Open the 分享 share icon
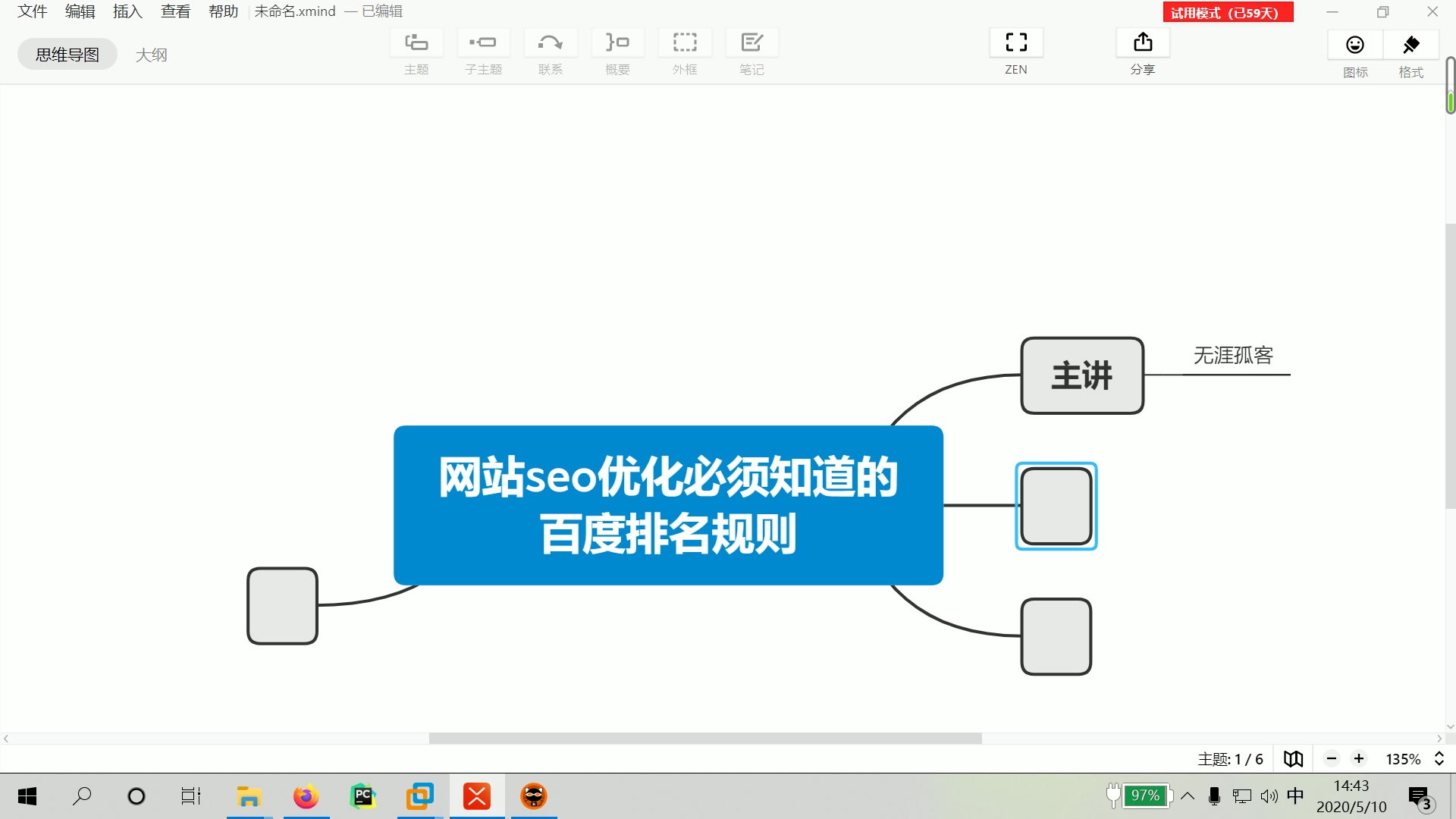Image resolution: width=1456 pixels, height=819 pixels. [x=1143, y=42]
